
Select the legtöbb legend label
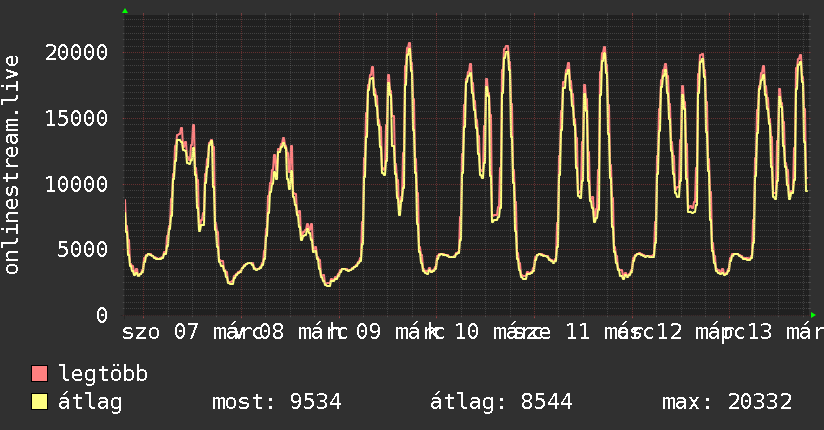[103, 373]
